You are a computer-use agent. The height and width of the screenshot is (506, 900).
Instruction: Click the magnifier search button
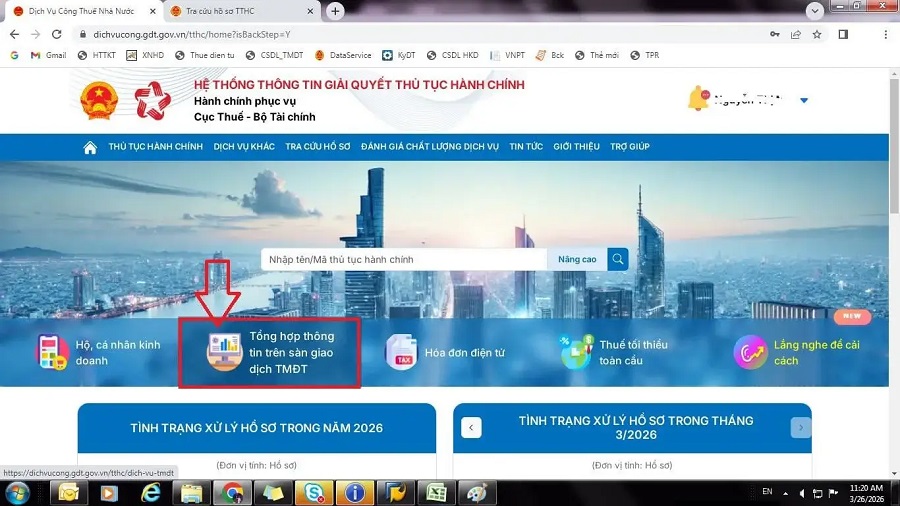[x=618, y=259]
